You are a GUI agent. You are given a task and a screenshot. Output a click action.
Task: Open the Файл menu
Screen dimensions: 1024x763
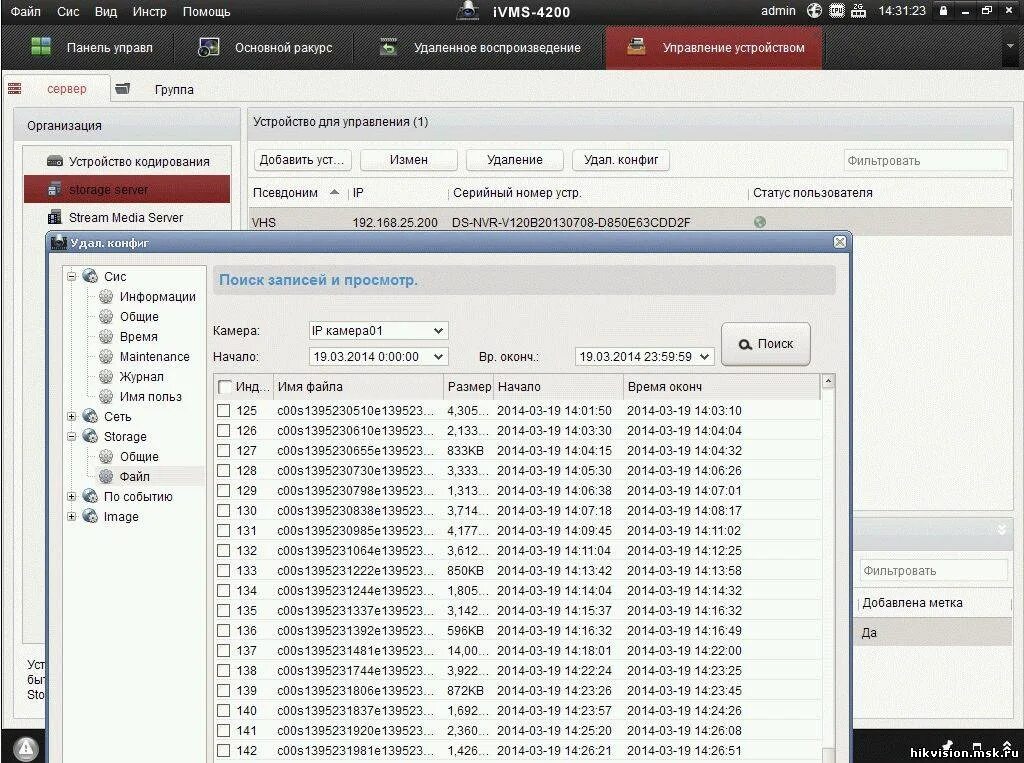tap(25, 12)
